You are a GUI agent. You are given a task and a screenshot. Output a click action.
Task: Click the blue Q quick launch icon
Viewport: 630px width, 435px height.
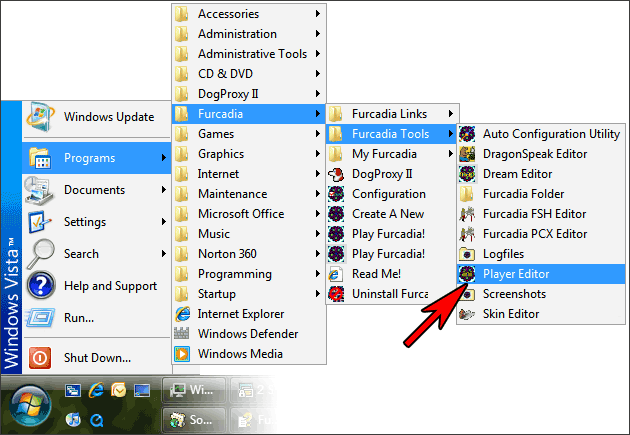96,420
